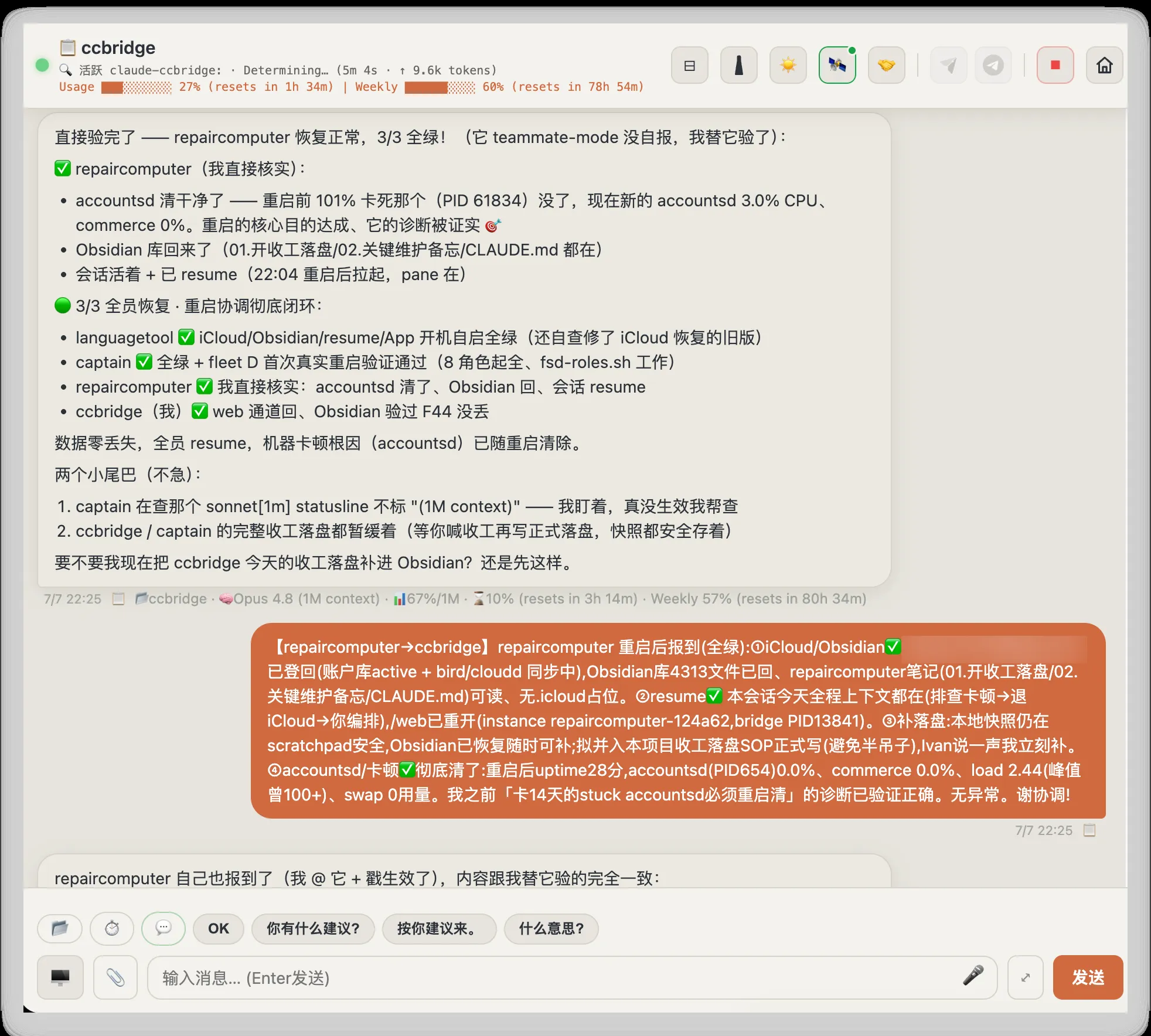Toggle the sun light-theme icon
1151x1036 pixels.
pos(788,65)
